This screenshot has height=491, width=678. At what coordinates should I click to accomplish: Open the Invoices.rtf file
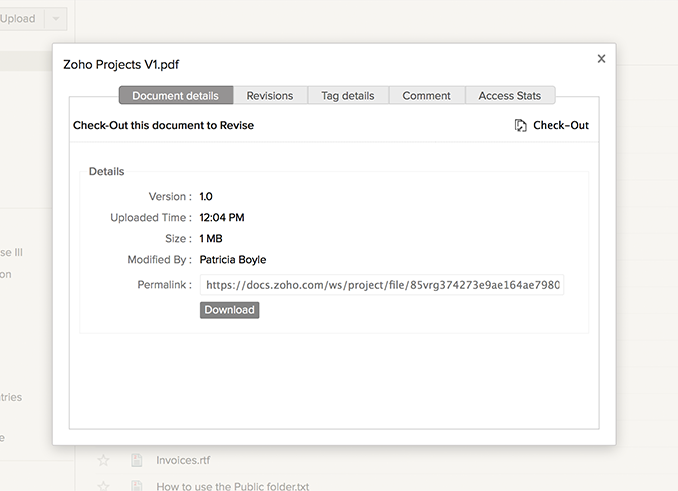coord(183,460)
